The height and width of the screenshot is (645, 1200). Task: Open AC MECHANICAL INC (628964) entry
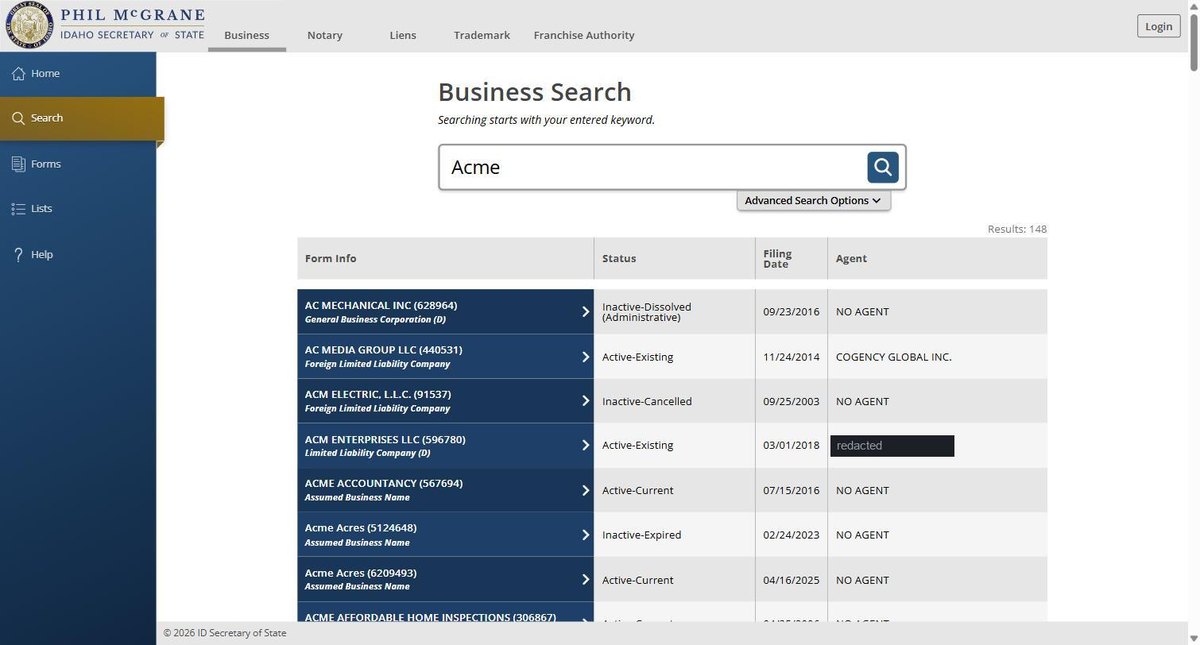coord(445,312)
